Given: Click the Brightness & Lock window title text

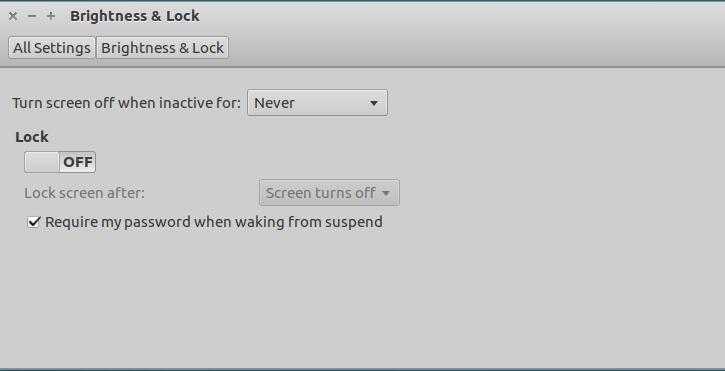Looking at the screenshot, I should pos(135,16).
